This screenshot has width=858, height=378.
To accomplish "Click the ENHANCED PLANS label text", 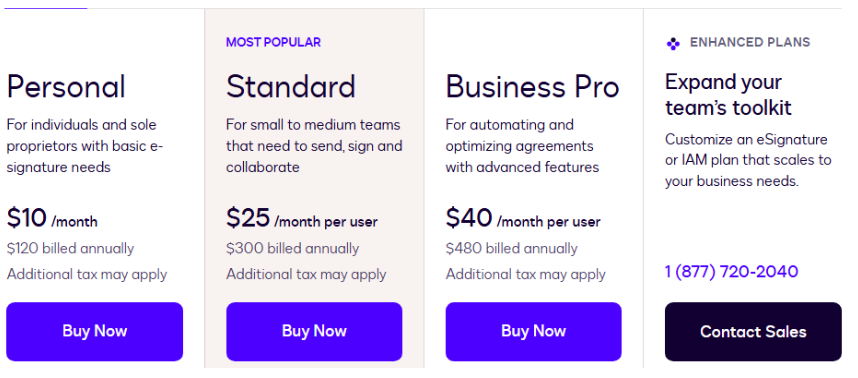I will point(750,43).
